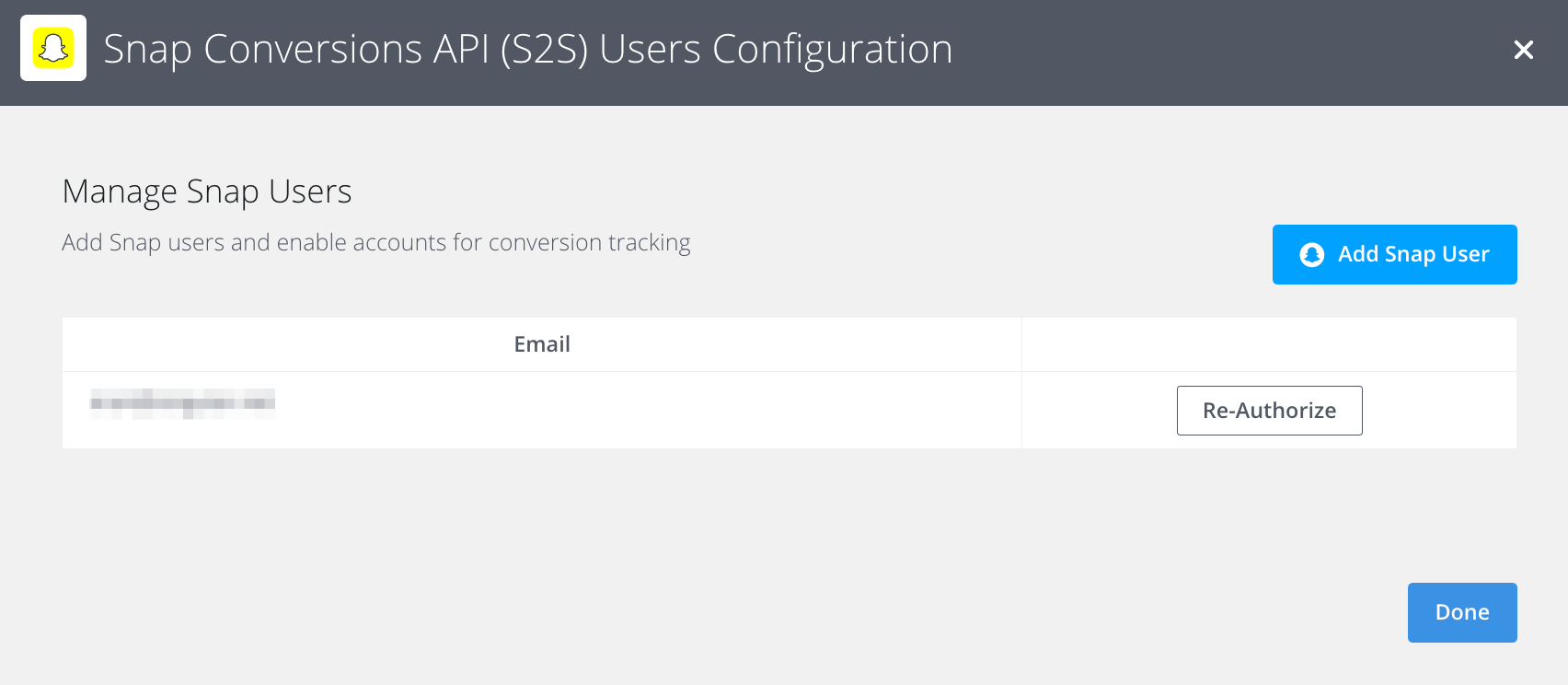Click the ghost icon inside Add Snap User
This screenshot has width=1568, height=685.
coord(1311,255)
